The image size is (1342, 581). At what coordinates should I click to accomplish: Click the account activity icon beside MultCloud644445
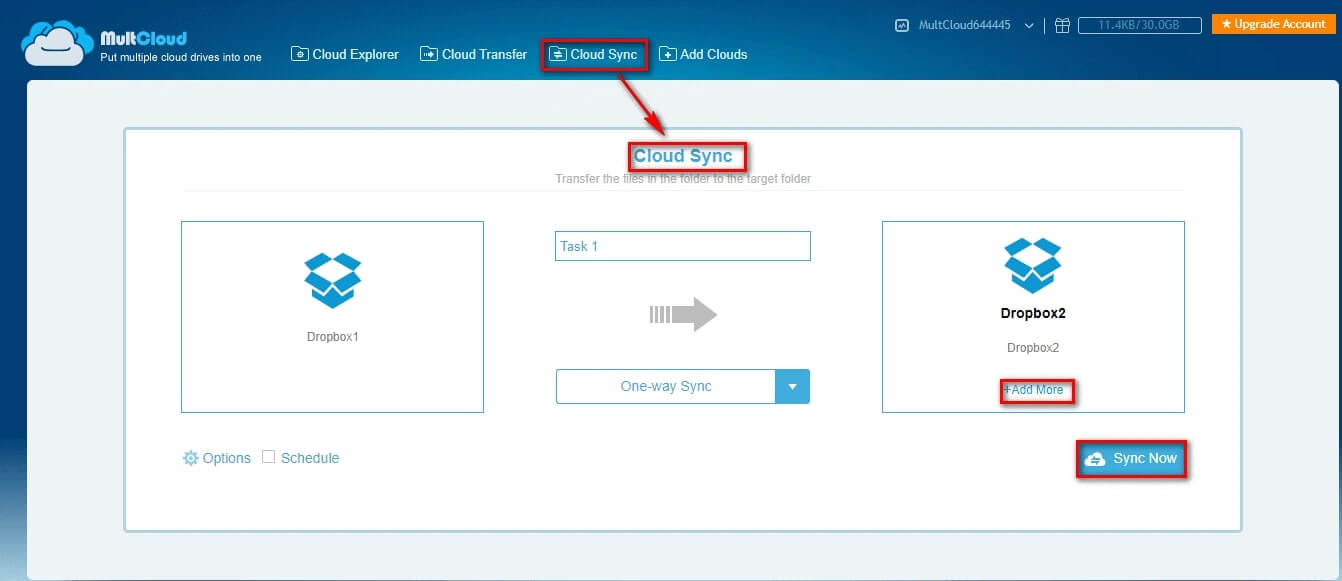[902, 25]
